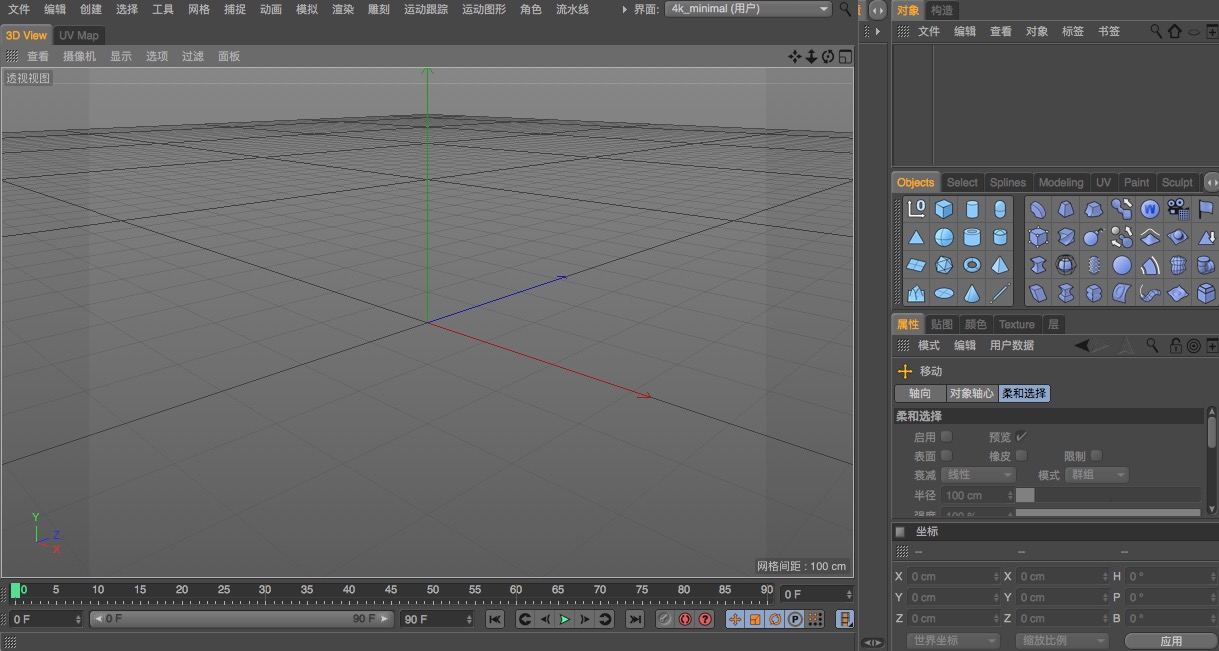Add a Camera to the scene
Image resolution: width=1219 pixels, height=651 pixels.
tap(1178, 210)
